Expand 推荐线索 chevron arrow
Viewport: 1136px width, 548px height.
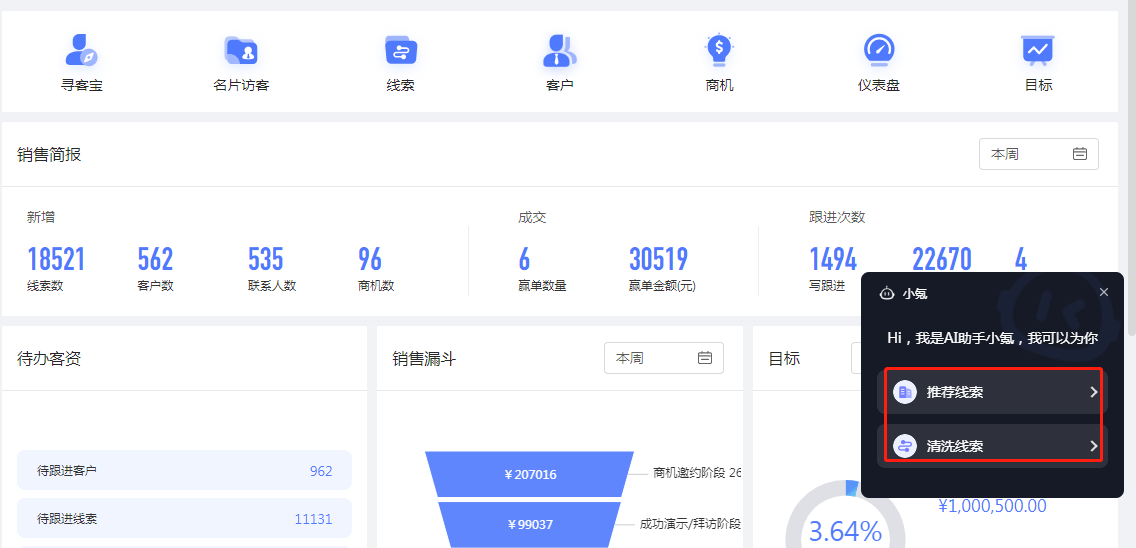click(1094, 392)
